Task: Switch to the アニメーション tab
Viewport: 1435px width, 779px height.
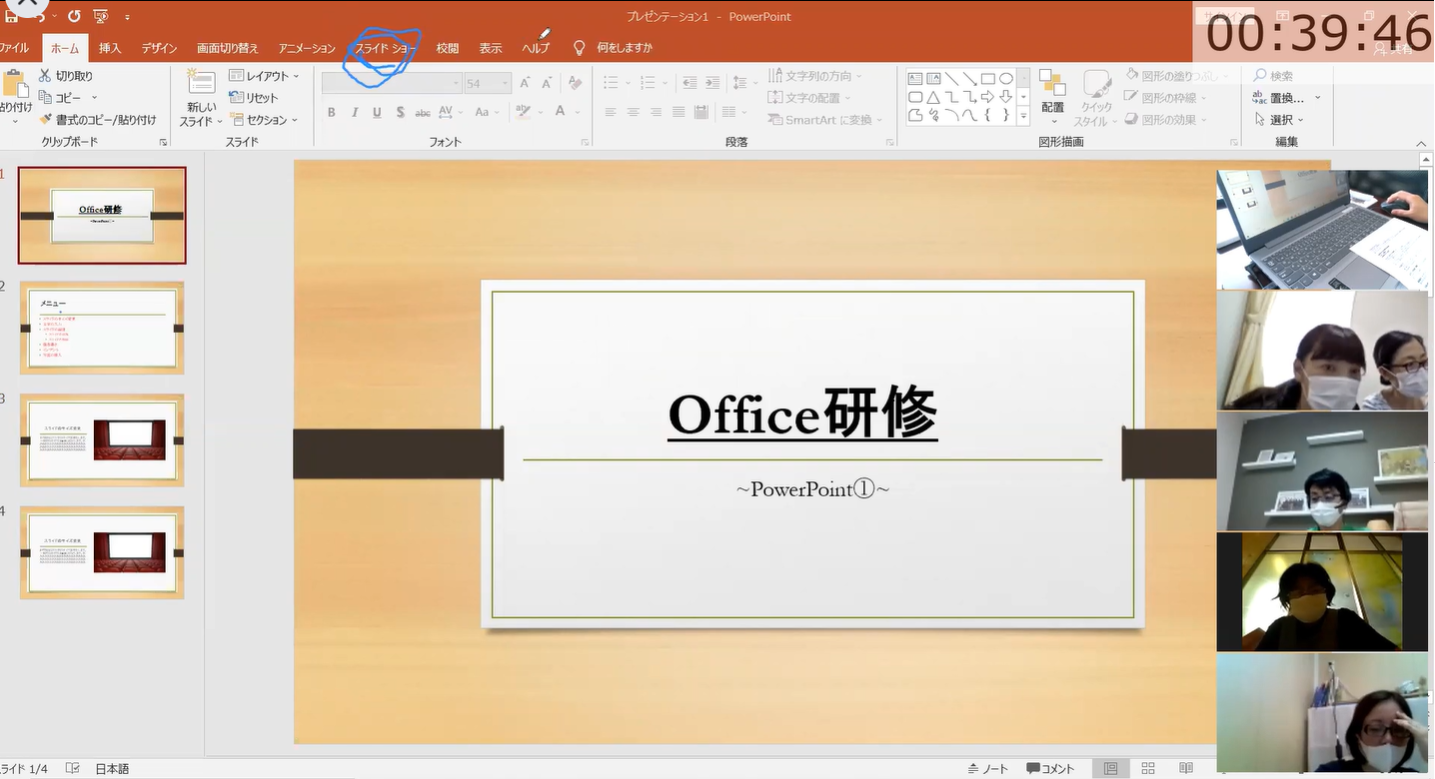Action: click(x=307, y=47)
